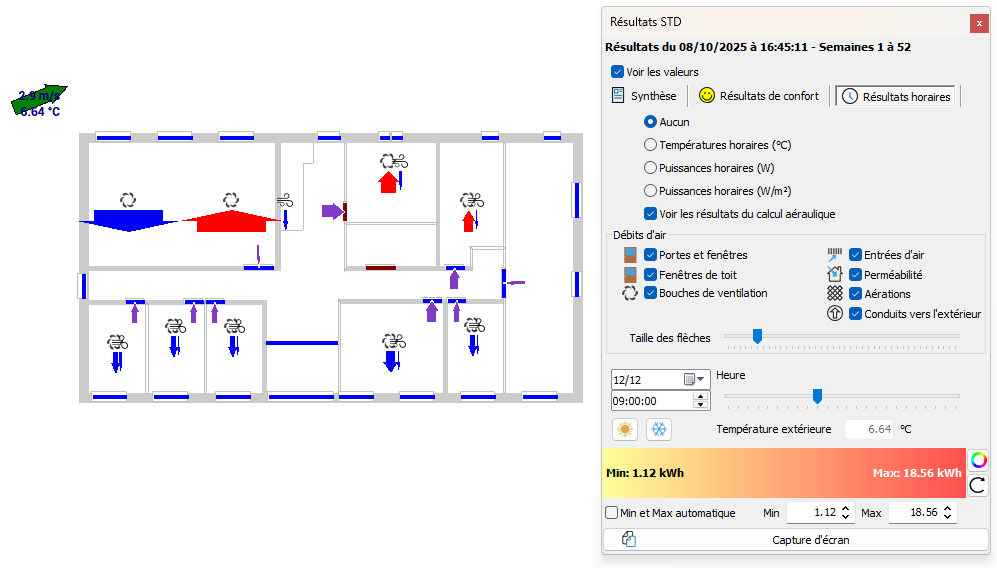The width and height of the screenshot is (997, 568).
Task: Enable Min et Max automatique checkbox
Action: point(612,513)
